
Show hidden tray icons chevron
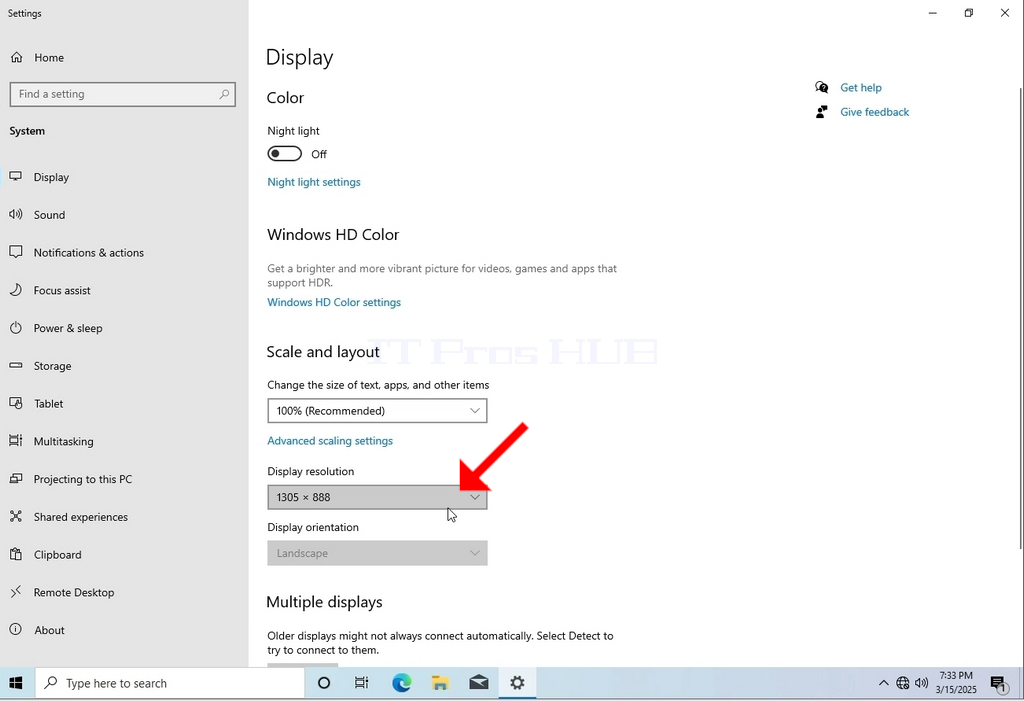click(884, 683)
